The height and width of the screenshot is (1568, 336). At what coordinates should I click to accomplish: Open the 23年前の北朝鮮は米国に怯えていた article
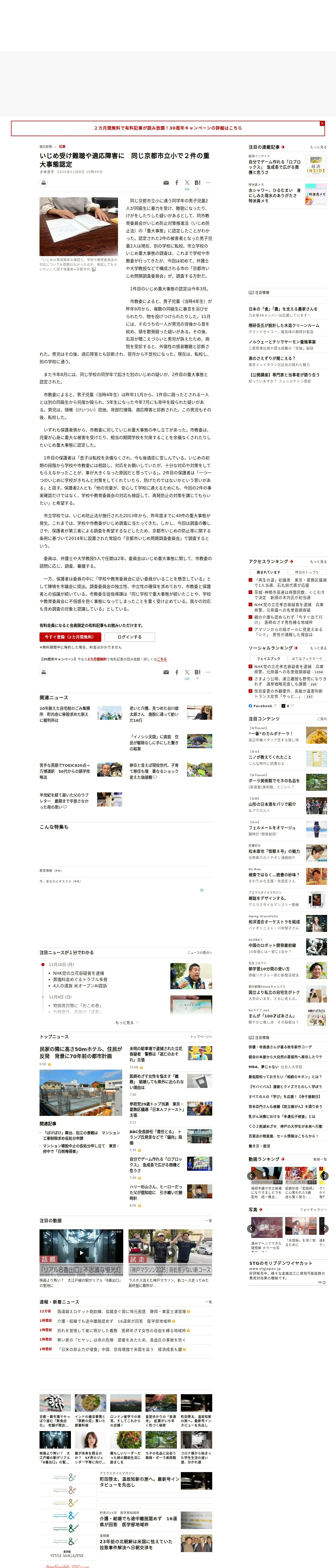(136, 1544)
